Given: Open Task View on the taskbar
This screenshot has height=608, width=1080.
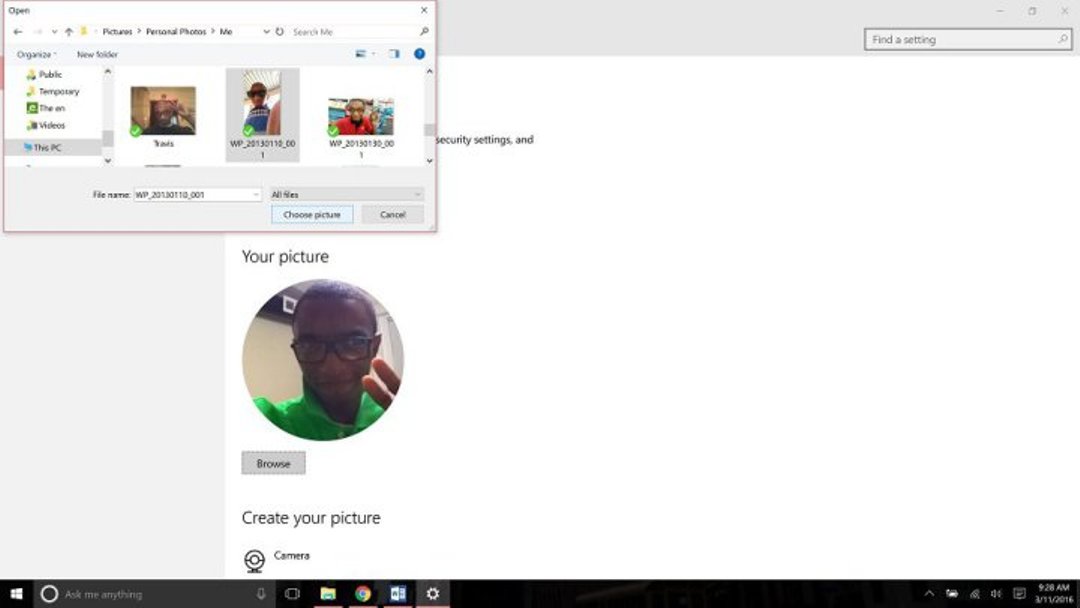Looking at the screenshot, I should point(293,594).
